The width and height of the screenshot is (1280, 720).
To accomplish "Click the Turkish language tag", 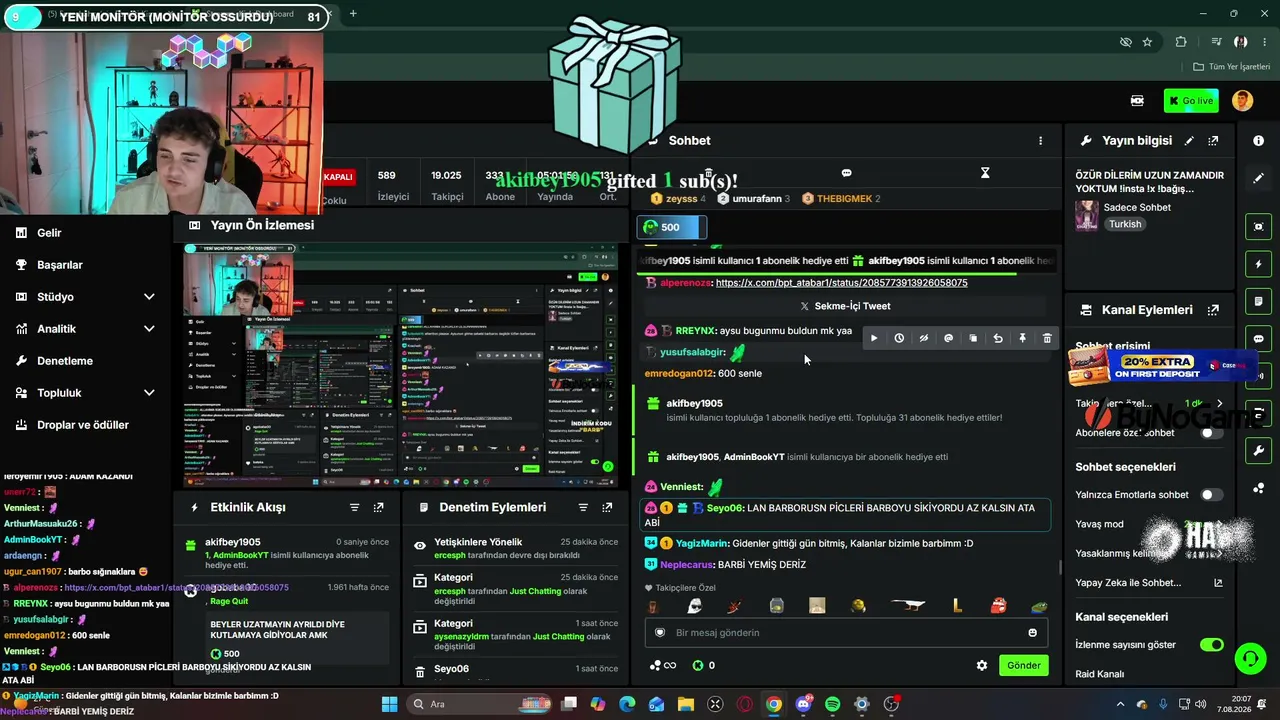I will click(1125, 224).
